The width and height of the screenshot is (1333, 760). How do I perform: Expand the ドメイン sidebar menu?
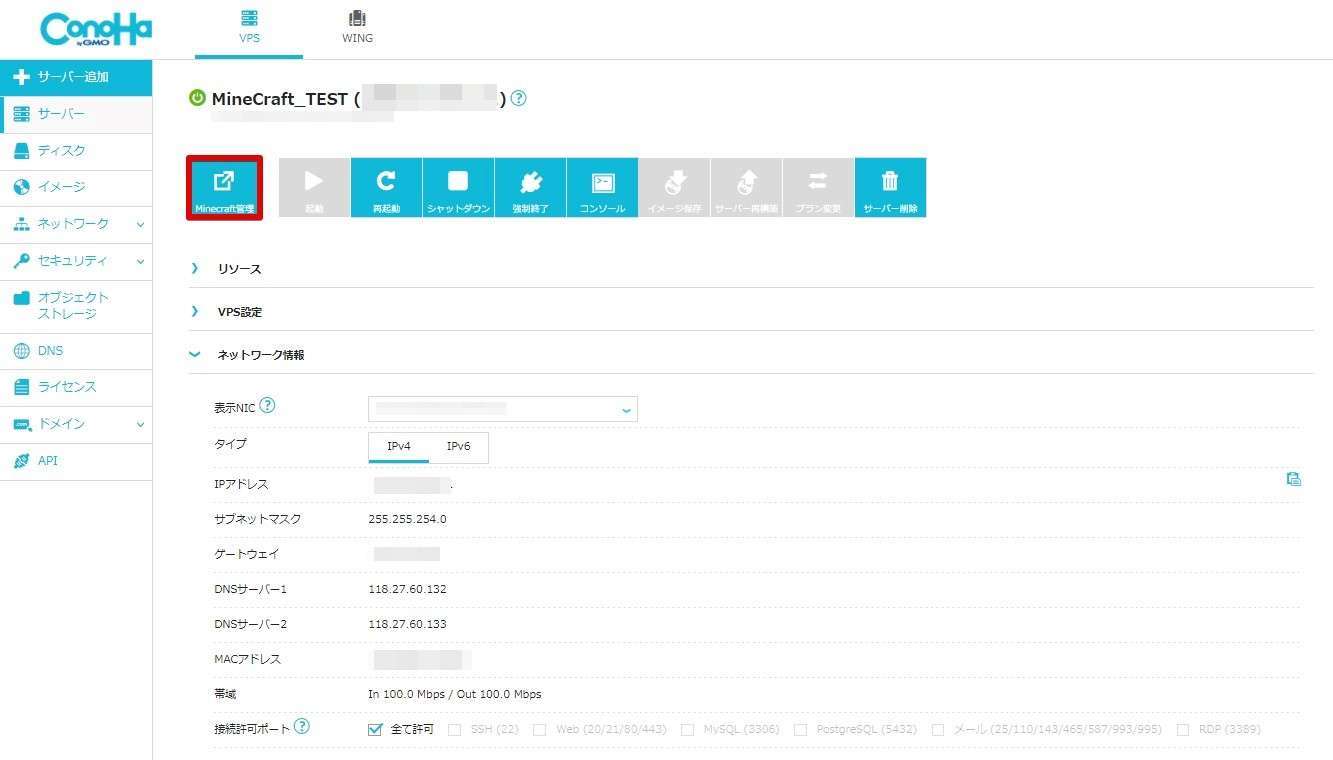(x=76, y=424)
